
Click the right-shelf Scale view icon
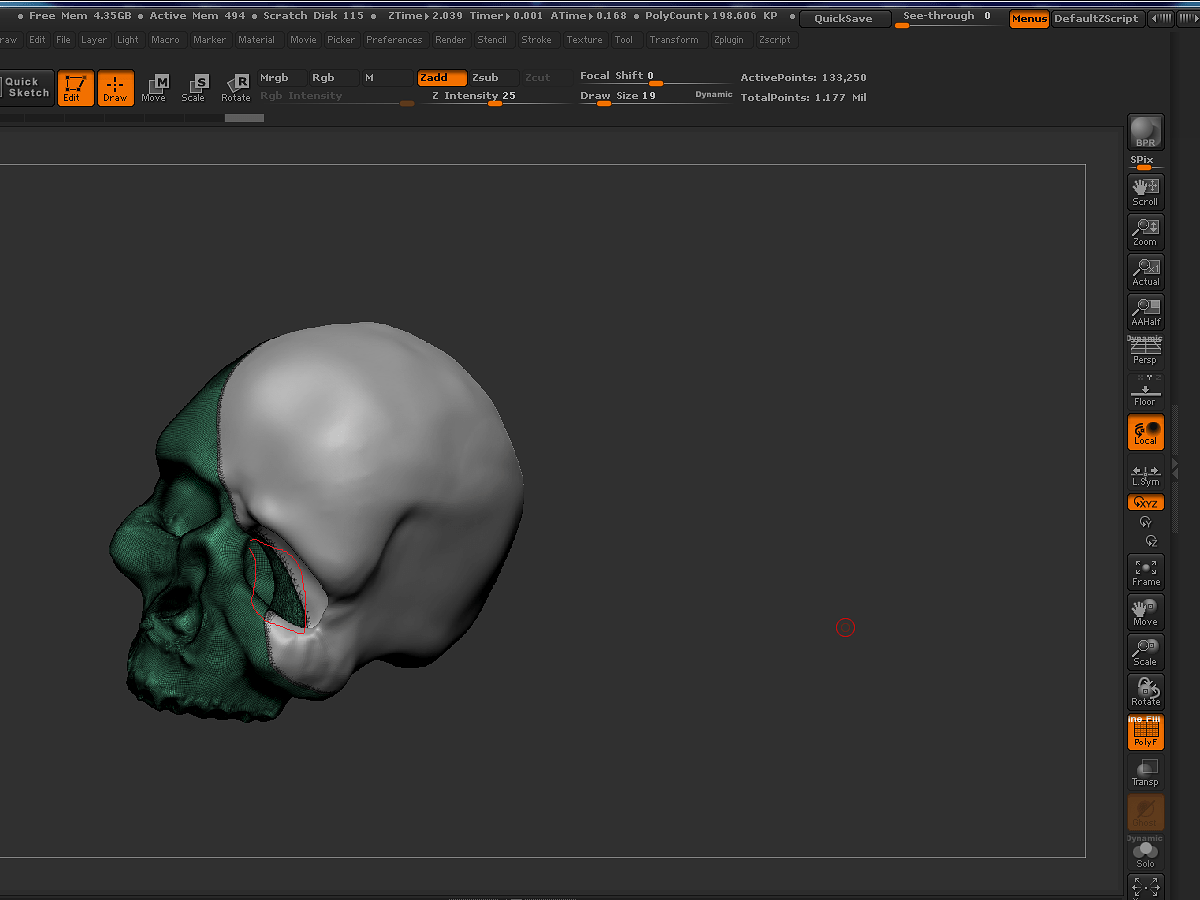click(x=1146, y=652)
